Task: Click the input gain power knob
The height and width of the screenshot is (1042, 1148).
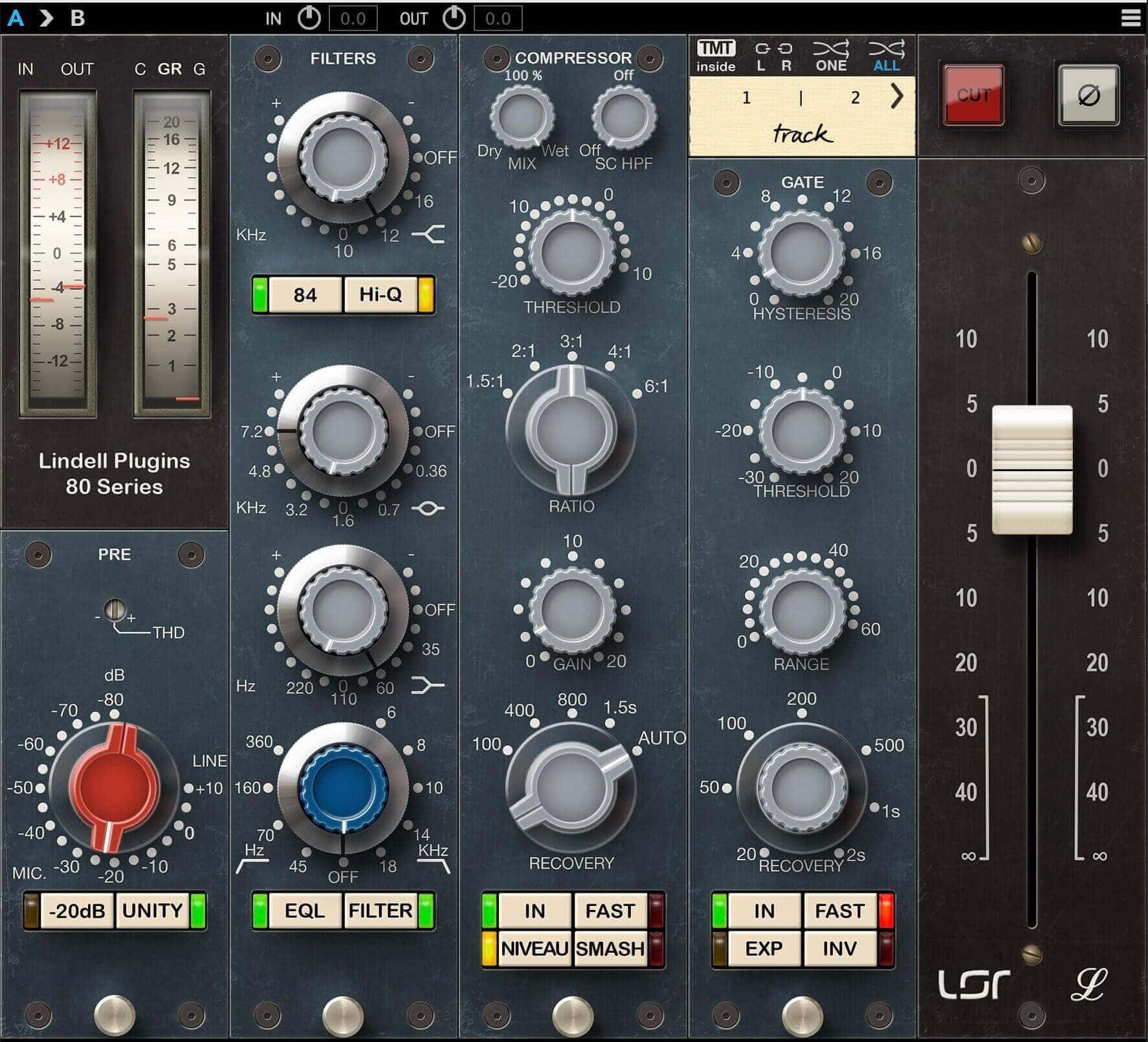Action: click(x=309, y=18)
